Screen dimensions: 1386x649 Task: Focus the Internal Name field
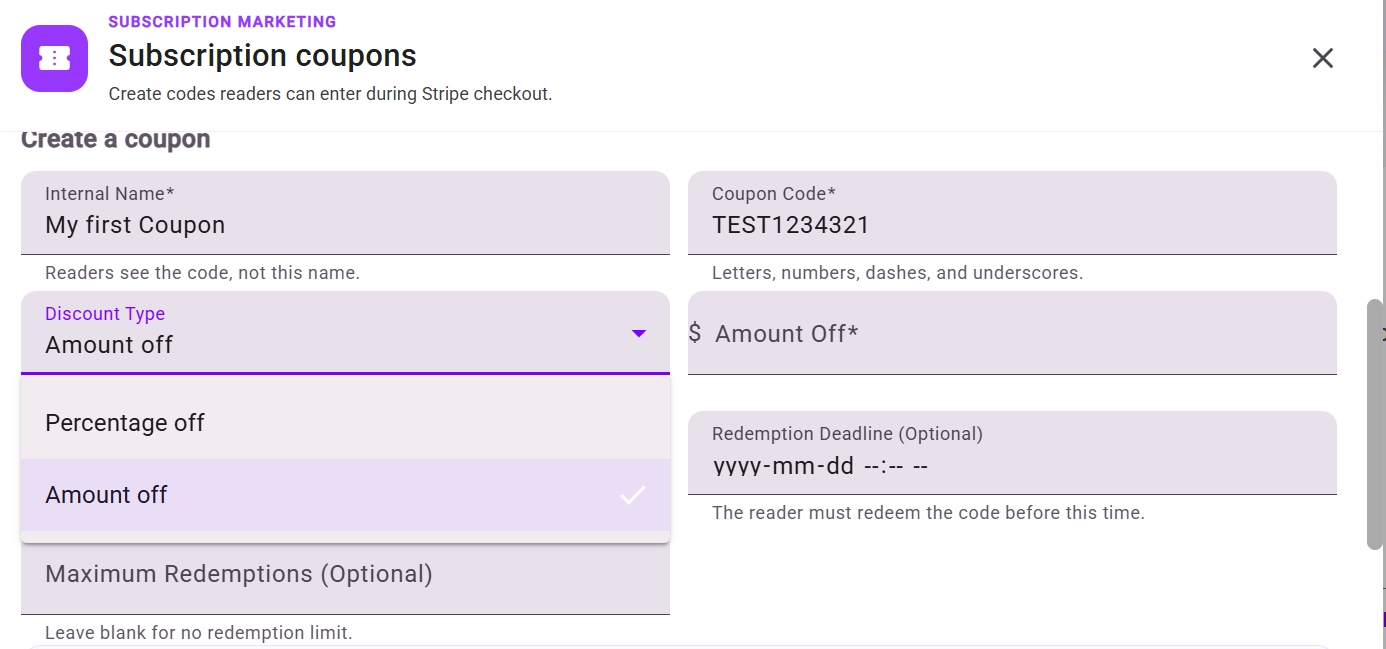click(345, 213)
